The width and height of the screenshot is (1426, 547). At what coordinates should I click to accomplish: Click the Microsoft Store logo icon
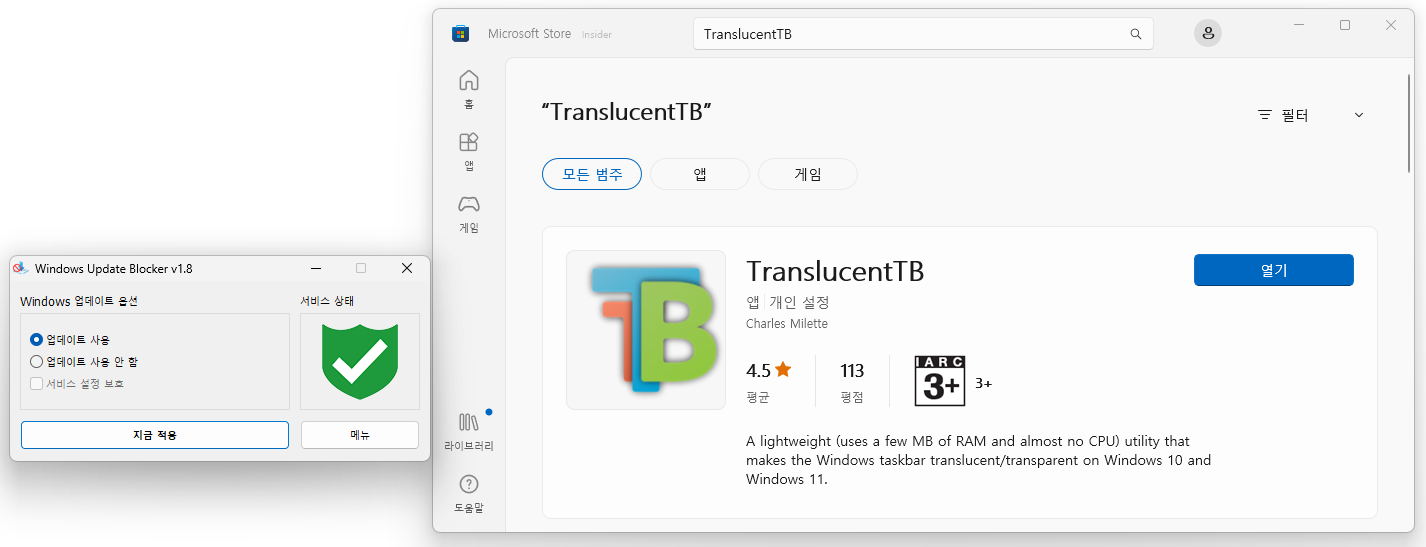tap(460, 34)
